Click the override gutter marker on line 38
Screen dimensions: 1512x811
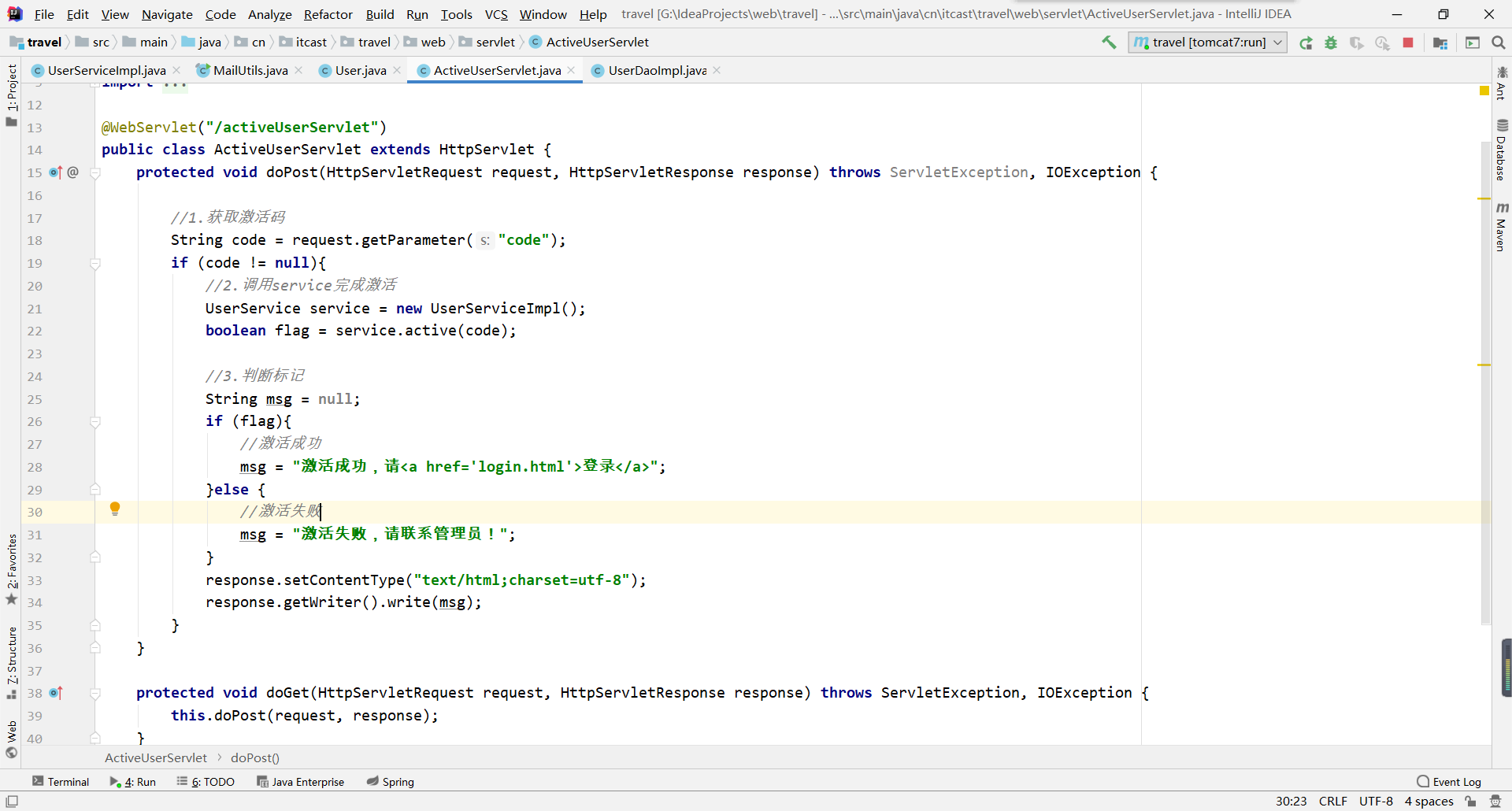[55, 693]
